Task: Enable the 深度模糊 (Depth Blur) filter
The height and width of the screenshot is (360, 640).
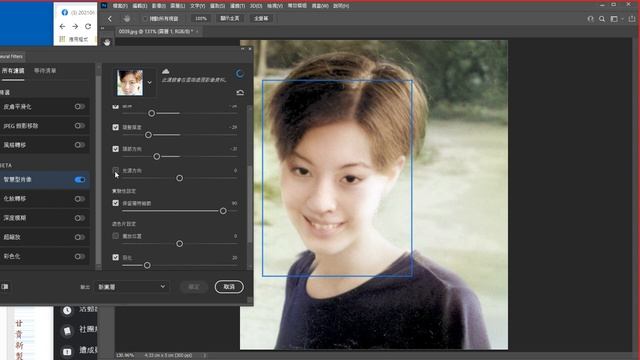Action: (x=80, y=218)
